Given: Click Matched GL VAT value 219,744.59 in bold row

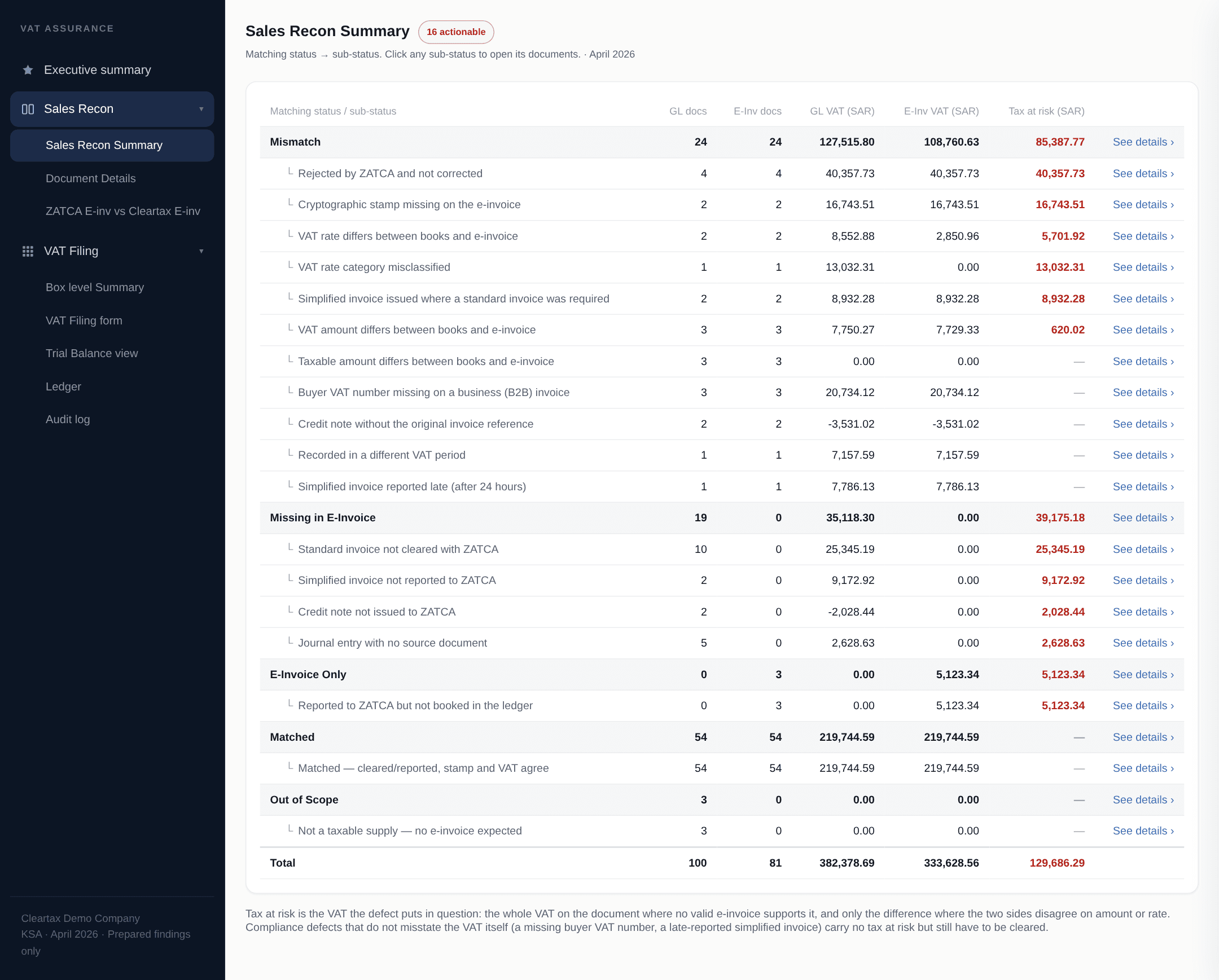Looking at the screenshot, I should pos(847,737).
